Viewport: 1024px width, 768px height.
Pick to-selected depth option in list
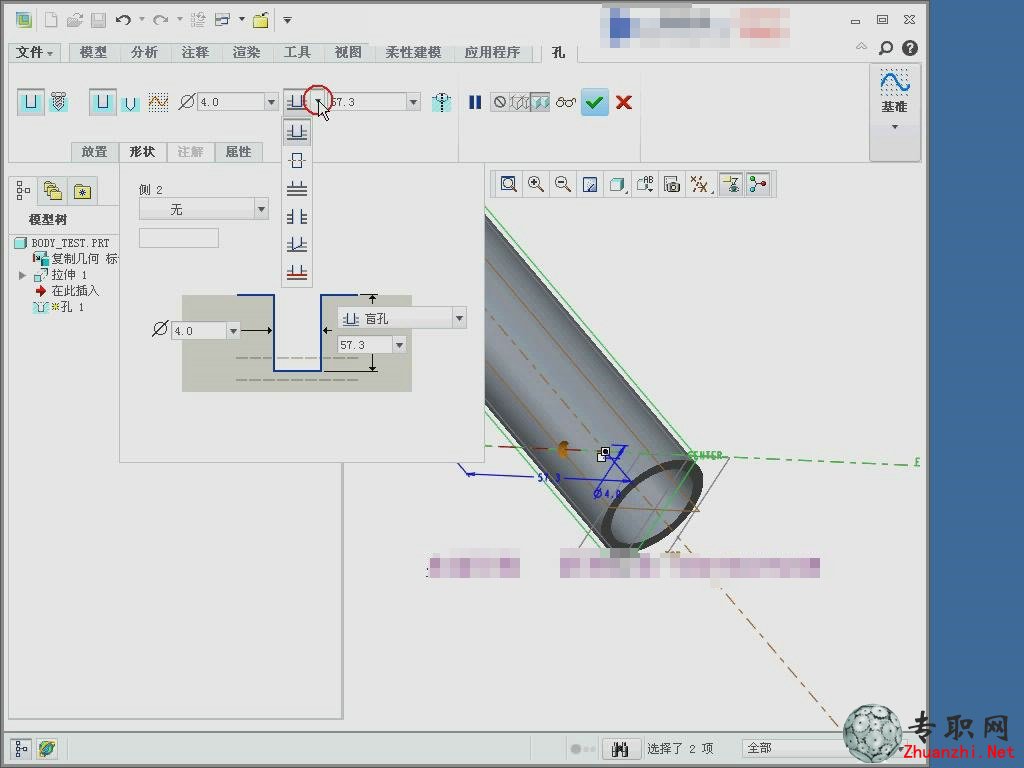click(296, 272)
